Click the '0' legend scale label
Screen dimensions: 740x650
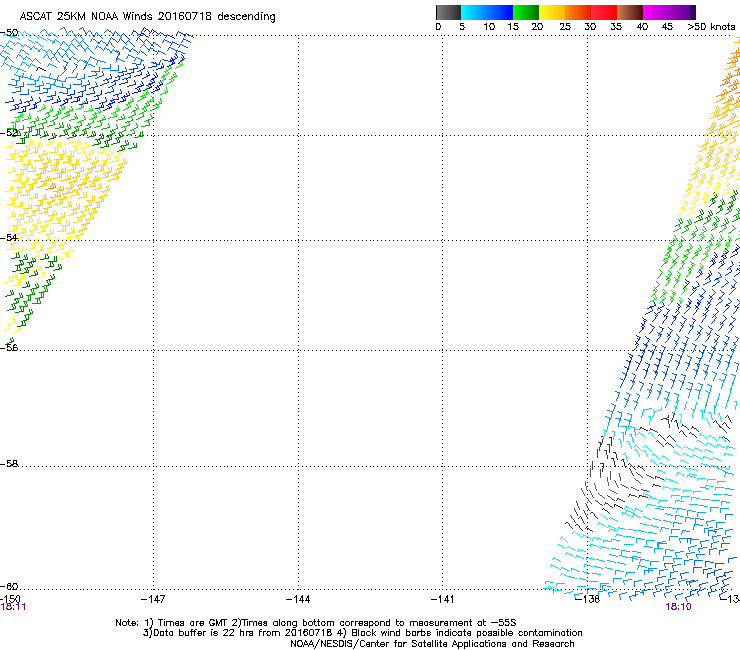coord(438,26)
